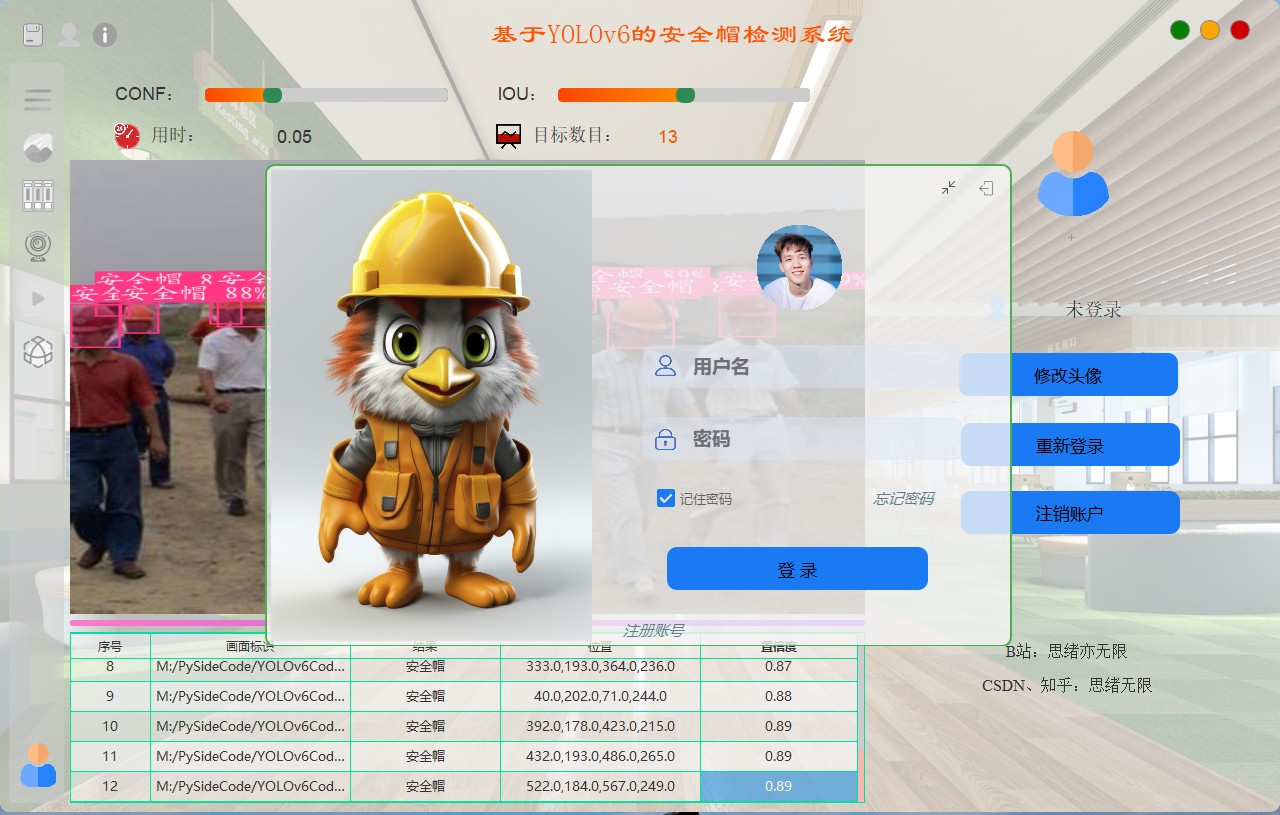Click the green circle window button

[x=1180, y=30]
